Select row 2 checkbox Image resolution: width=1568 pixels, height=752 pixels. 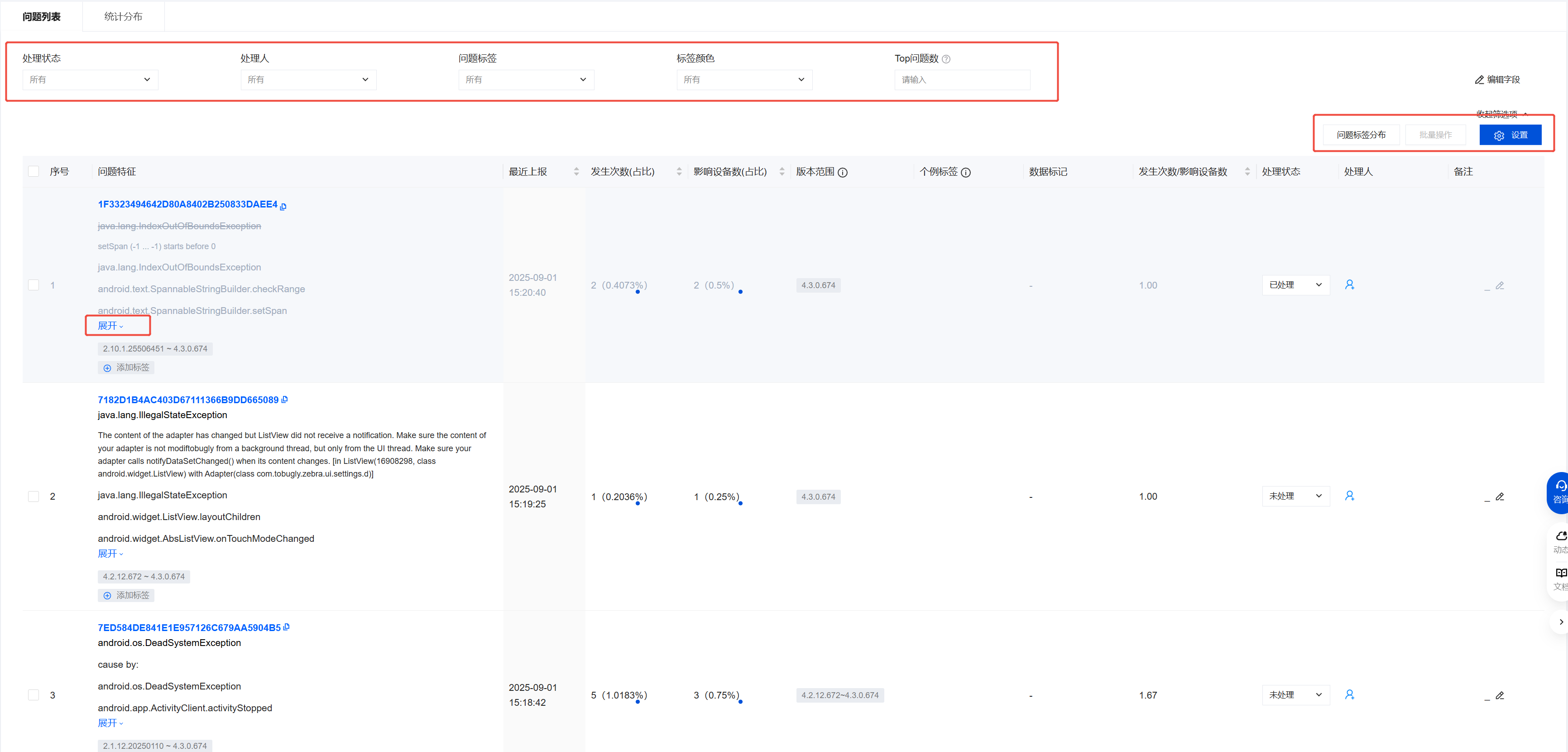[34, 496]
